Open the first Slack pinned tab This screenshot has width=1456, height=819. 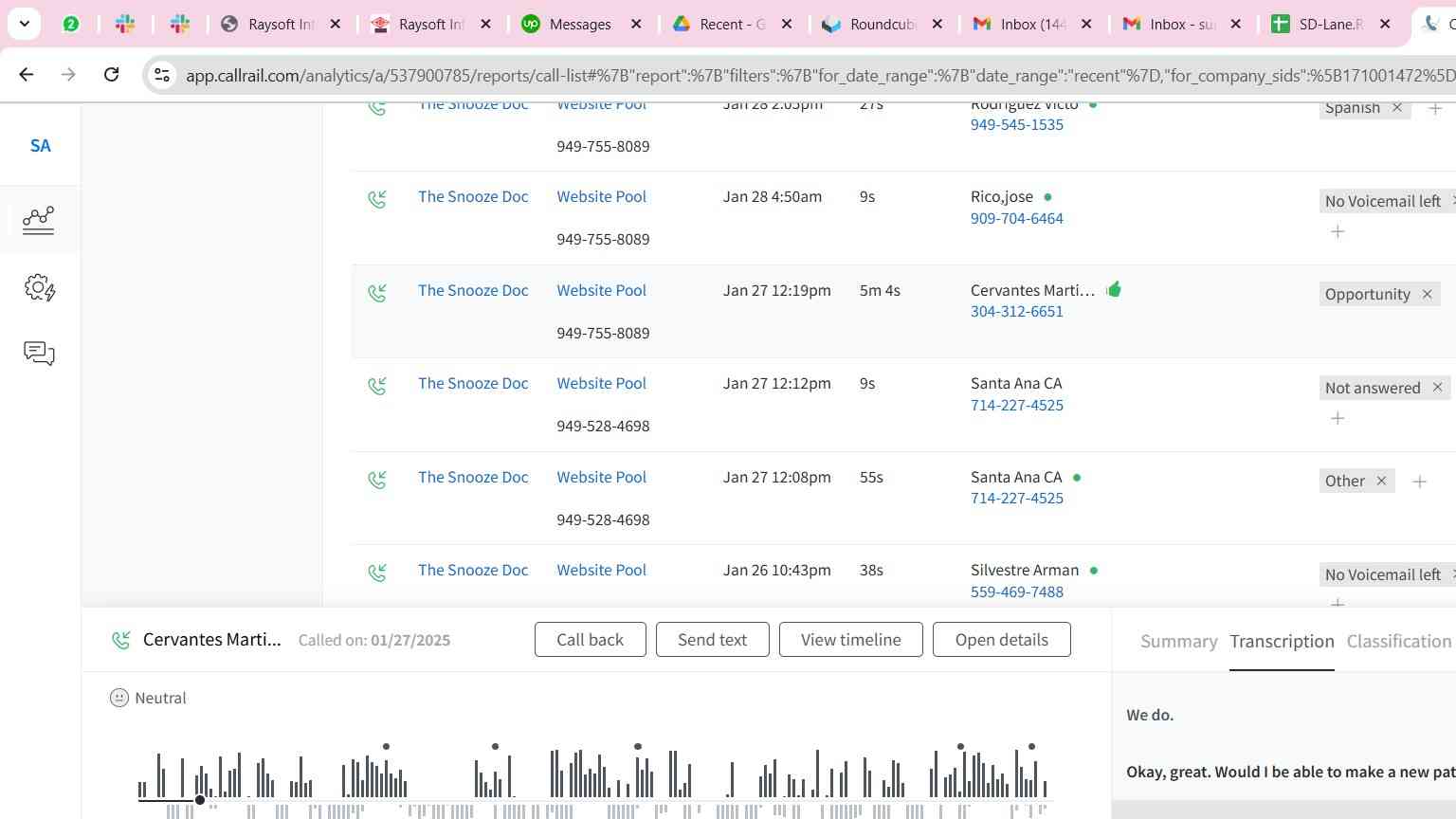125,25
